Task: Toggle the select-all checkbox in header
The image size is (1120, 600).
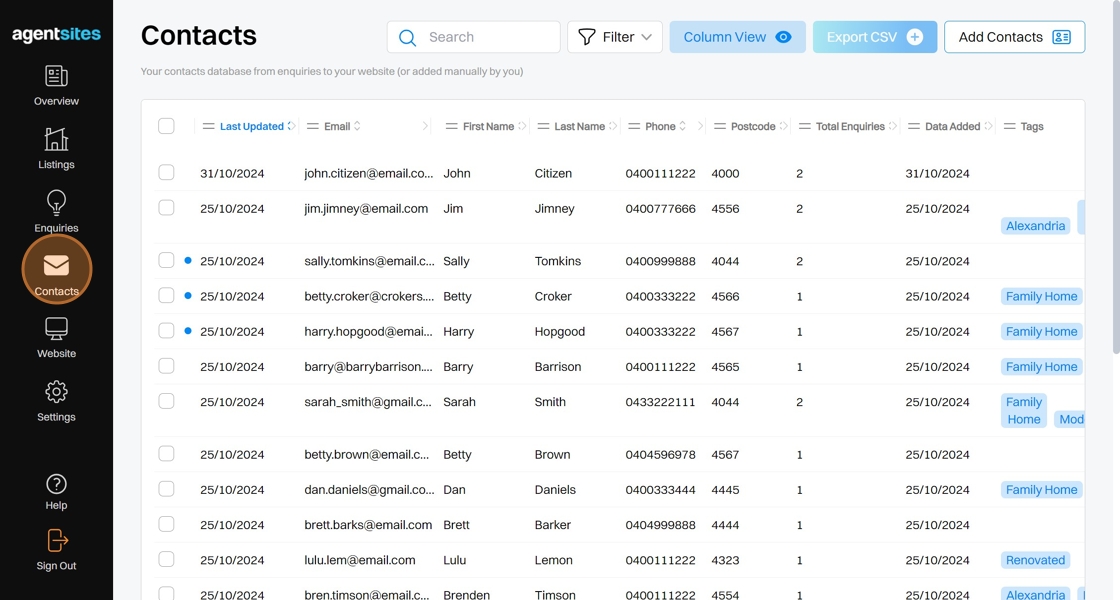Action: pyautogui.click(x=166, y=126)
